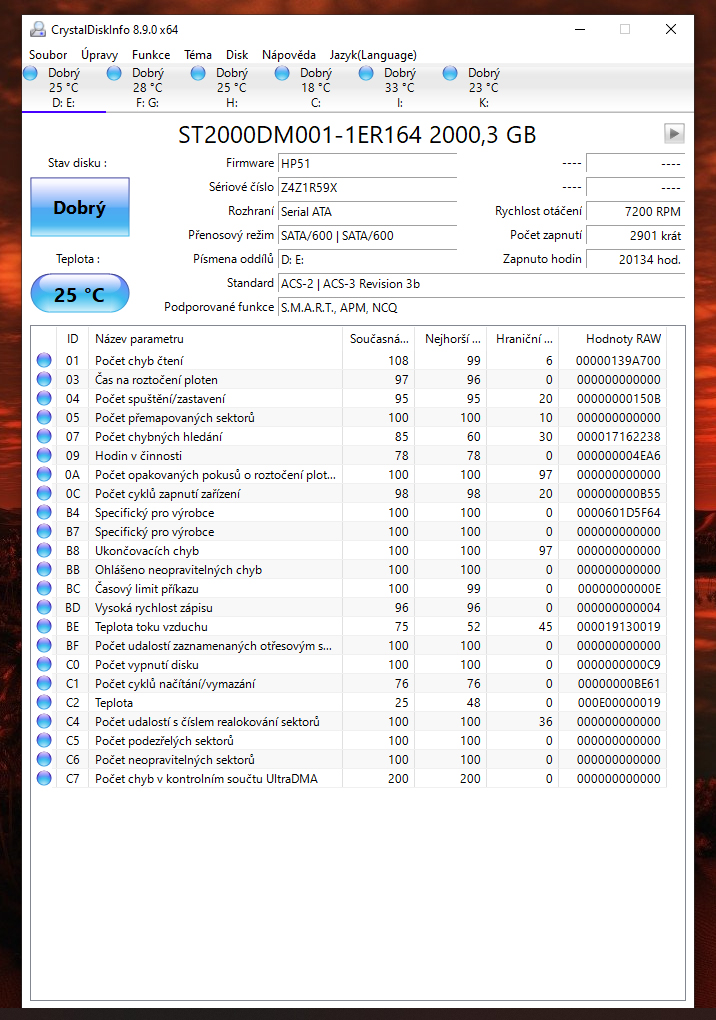Select the K: disk status orb
Screen dimensions: 716x1020
(450, 73)
